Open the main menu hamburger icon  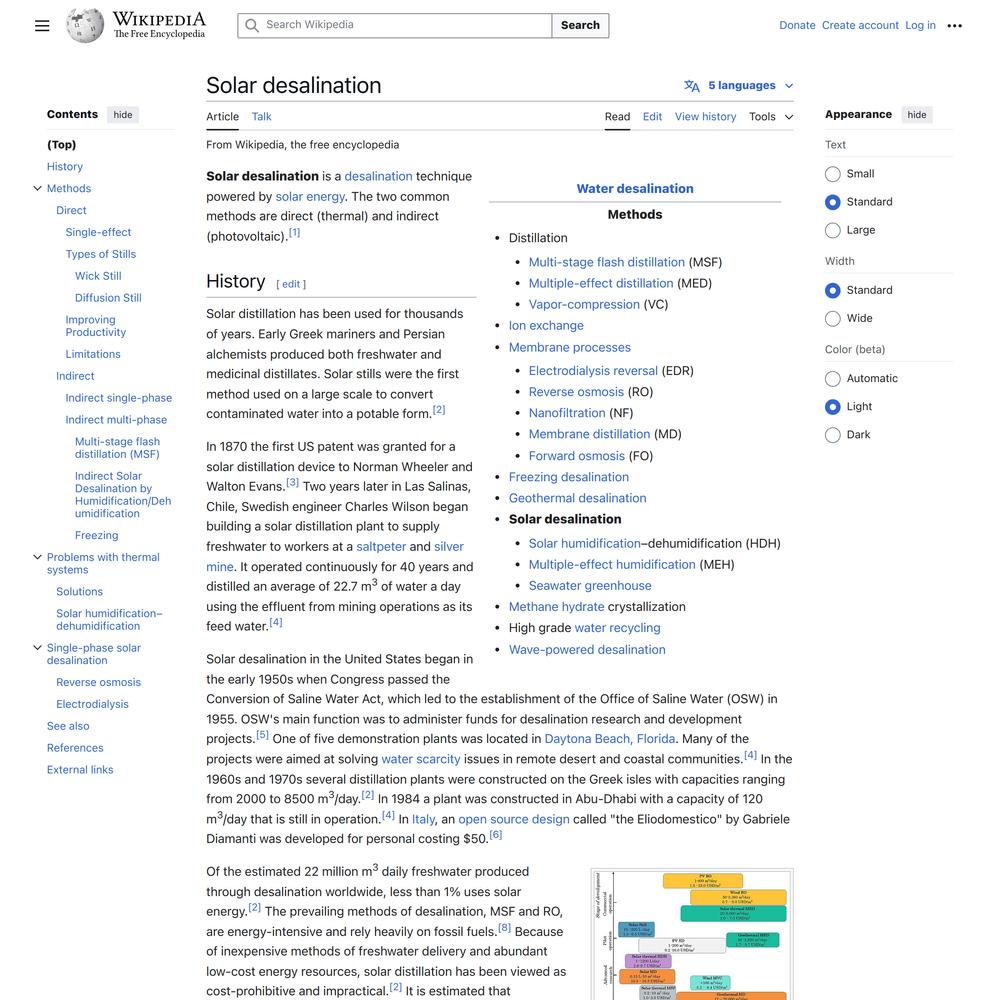point(42,26)
